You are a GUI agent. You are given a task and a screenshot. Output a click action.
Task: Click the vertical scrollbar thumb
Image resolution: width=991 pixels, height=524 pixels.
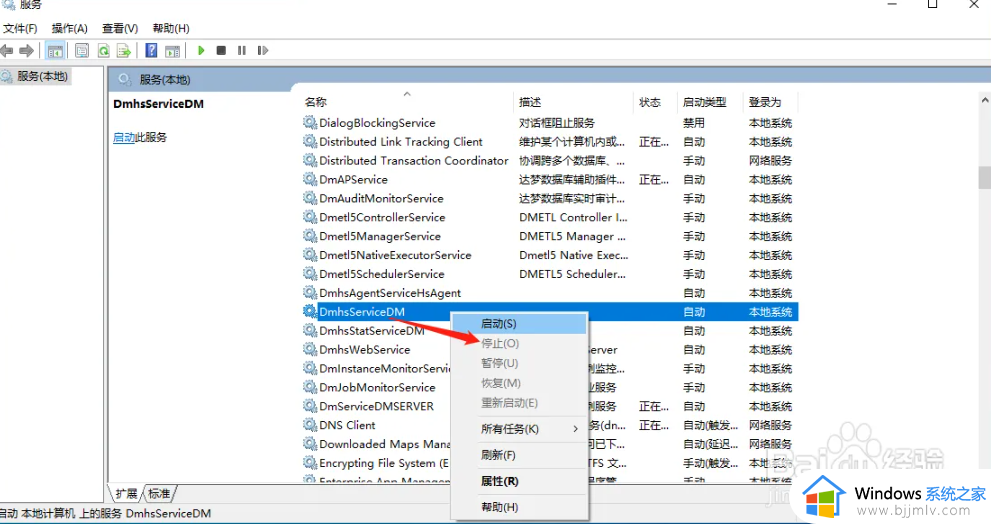coord(985,178)
